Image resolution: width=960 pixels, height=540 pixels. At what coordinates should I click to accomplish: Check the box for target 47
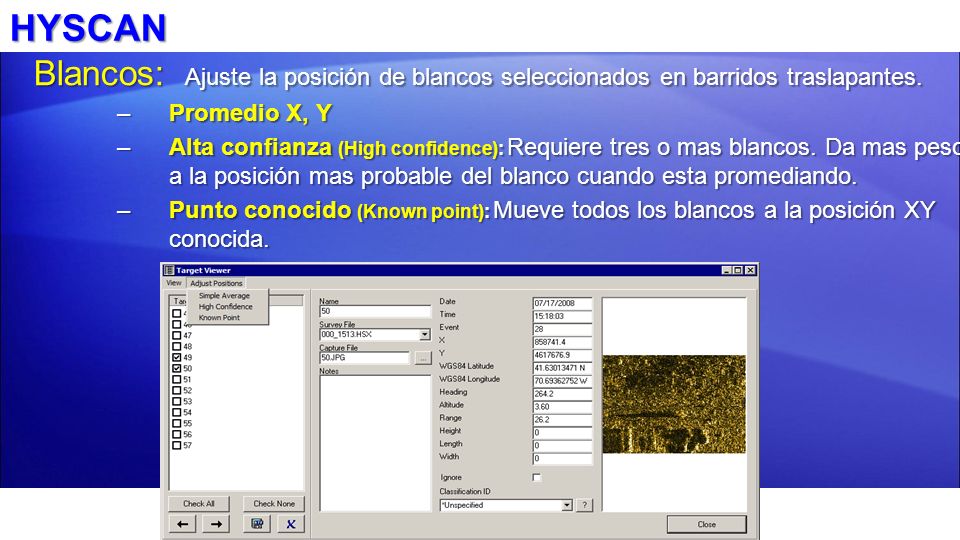coord(176,336)
